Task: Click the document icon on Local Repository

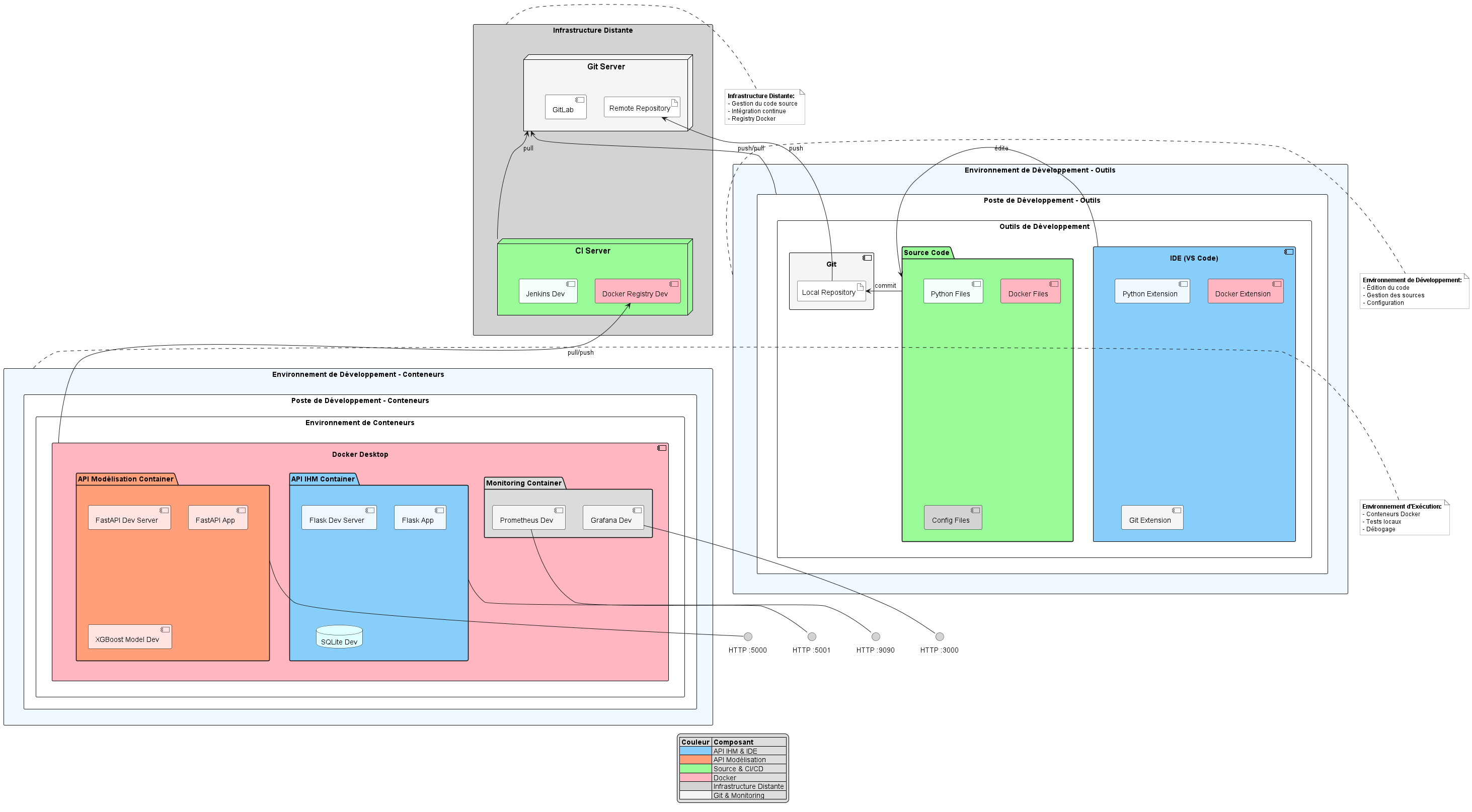Action: pos(861,287)
